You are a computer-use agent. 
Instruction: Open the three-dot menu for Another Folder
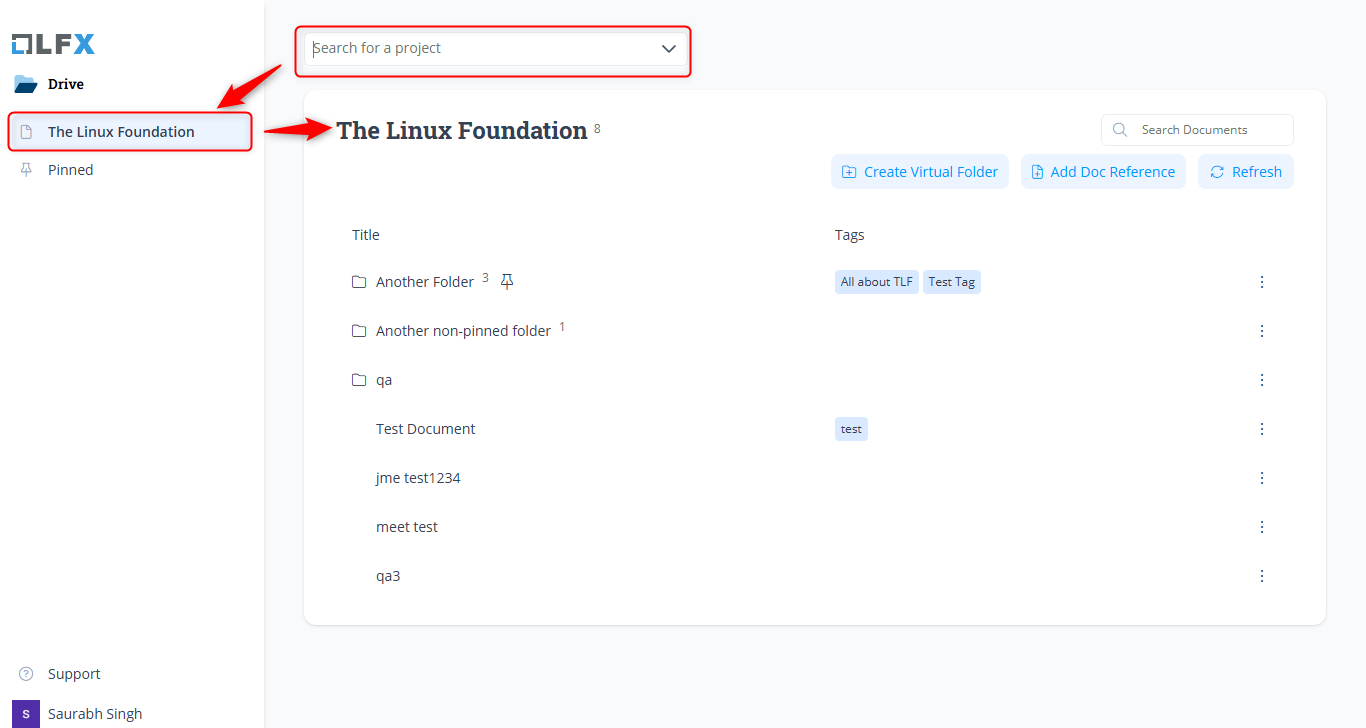coord(1261,282)
